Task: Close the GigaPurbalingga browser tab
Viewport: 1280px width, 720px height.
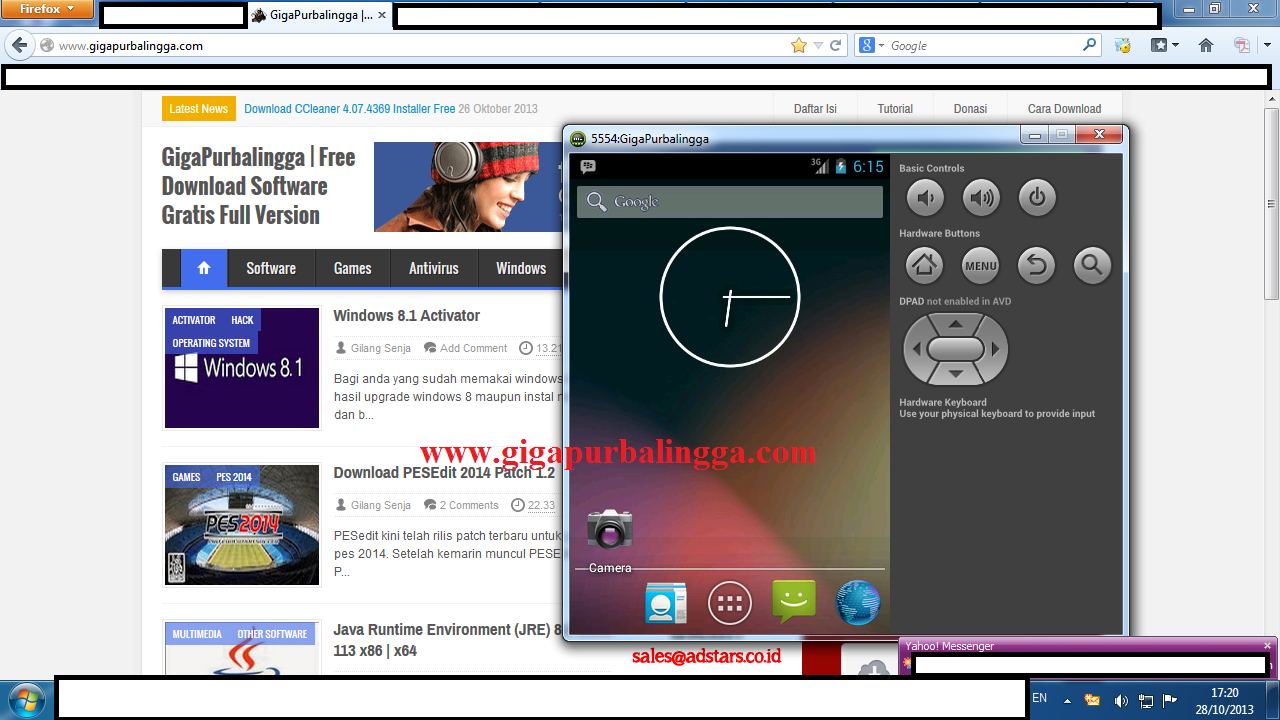Action: coord(382,15)
